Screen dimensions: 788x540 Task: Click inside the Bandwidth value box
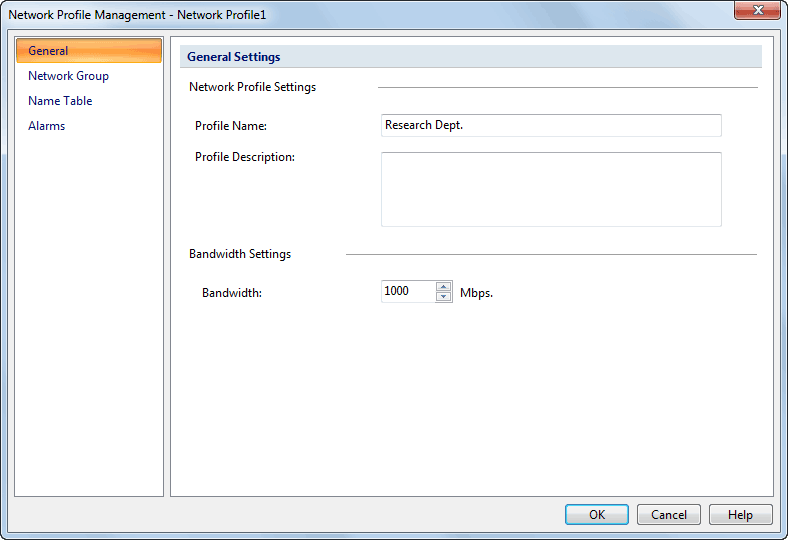pyautogui.click(x=408, y=291)
